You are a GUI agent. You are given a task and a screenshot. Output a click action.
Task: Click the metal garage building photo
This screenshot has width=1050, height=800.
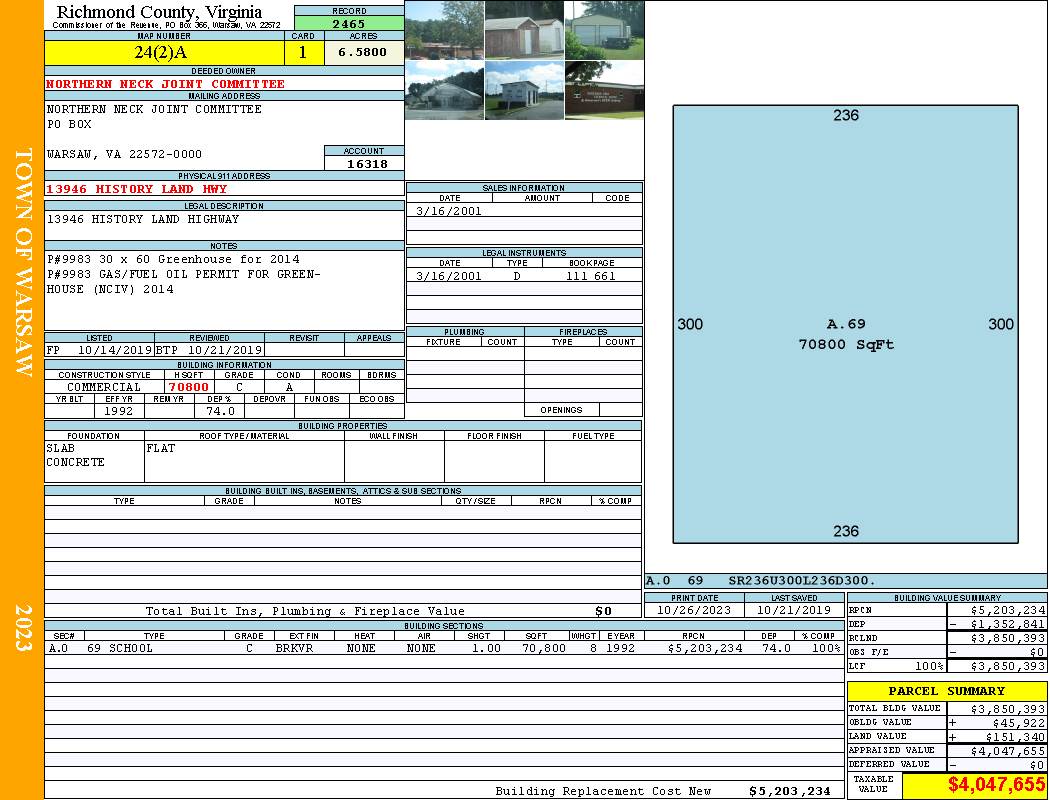[x=604, y=30]
